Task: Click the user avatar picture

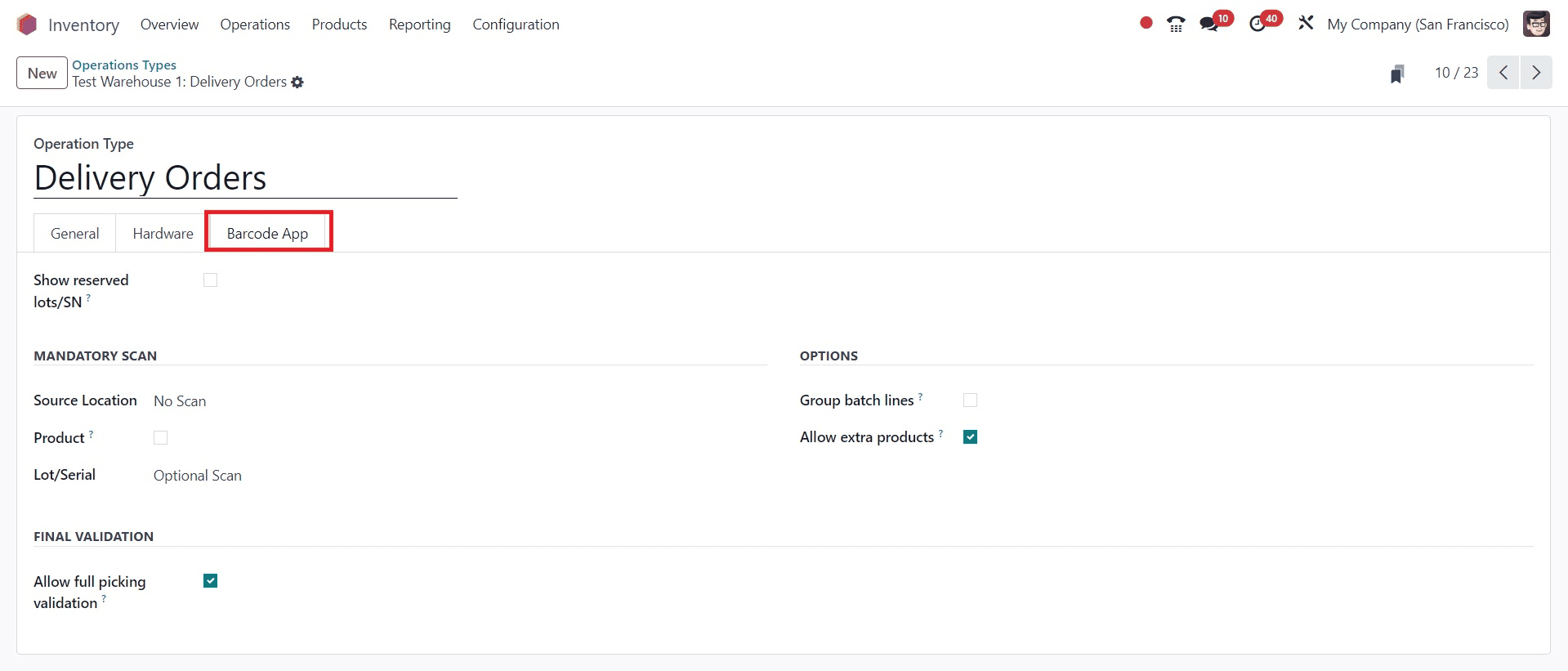Action: pyautogui.click(x=1536, y=24)
